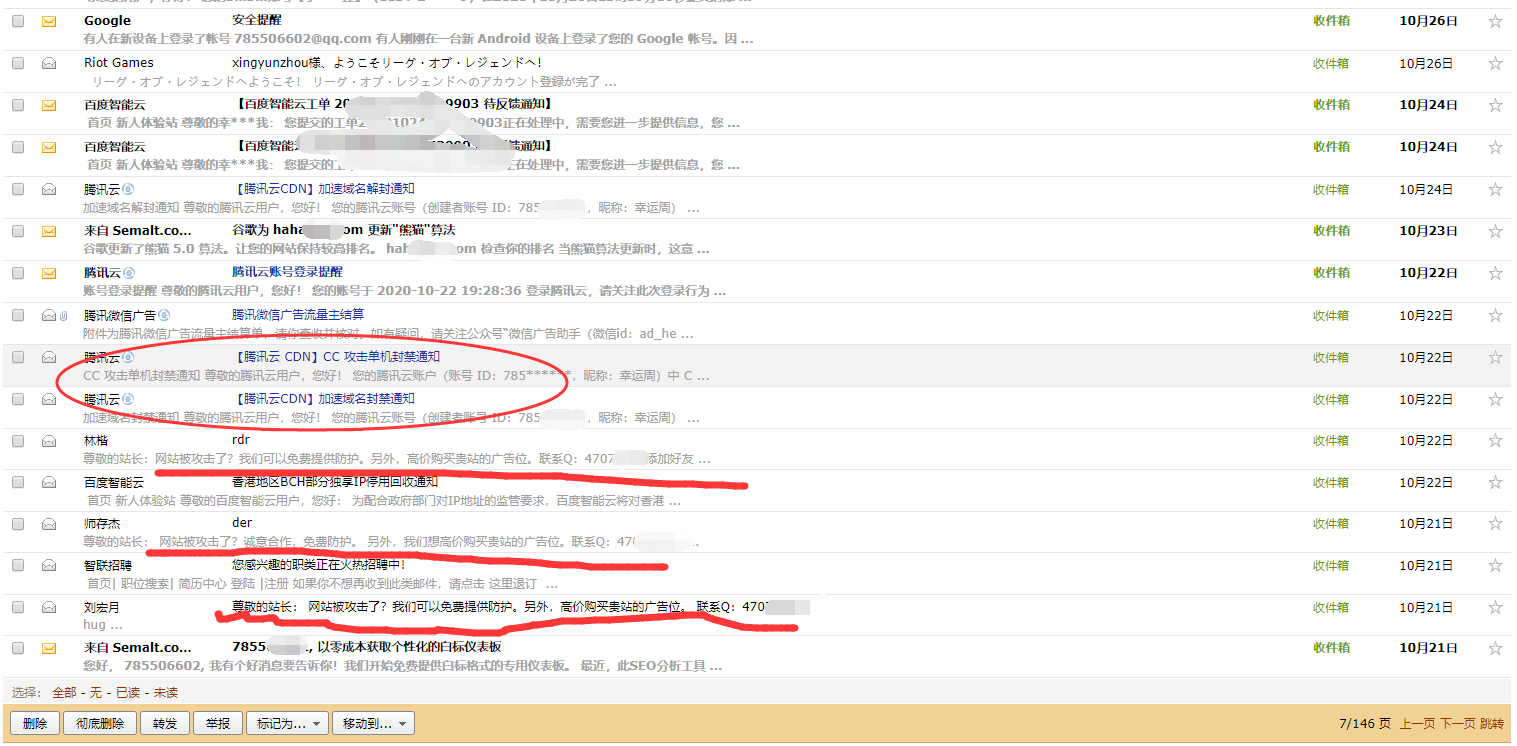This screenshot has height=746, width=1517.
Task: Select read emails via 已读 link
Action: (128, 692)
